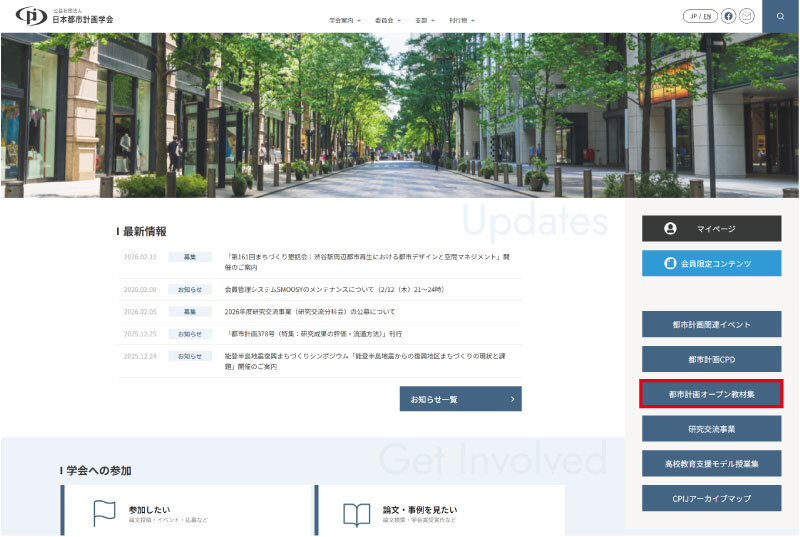Screen dimensions: 800x537
Task: Open the 都市計画CPD button
Action: tap(711, 359)
